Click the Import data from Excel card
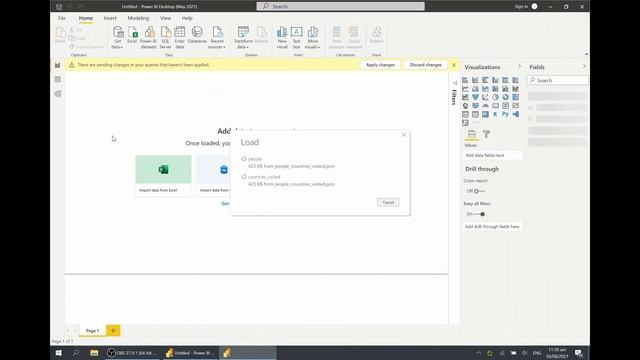This screenshot has height=360, width=640. [163, 176]
